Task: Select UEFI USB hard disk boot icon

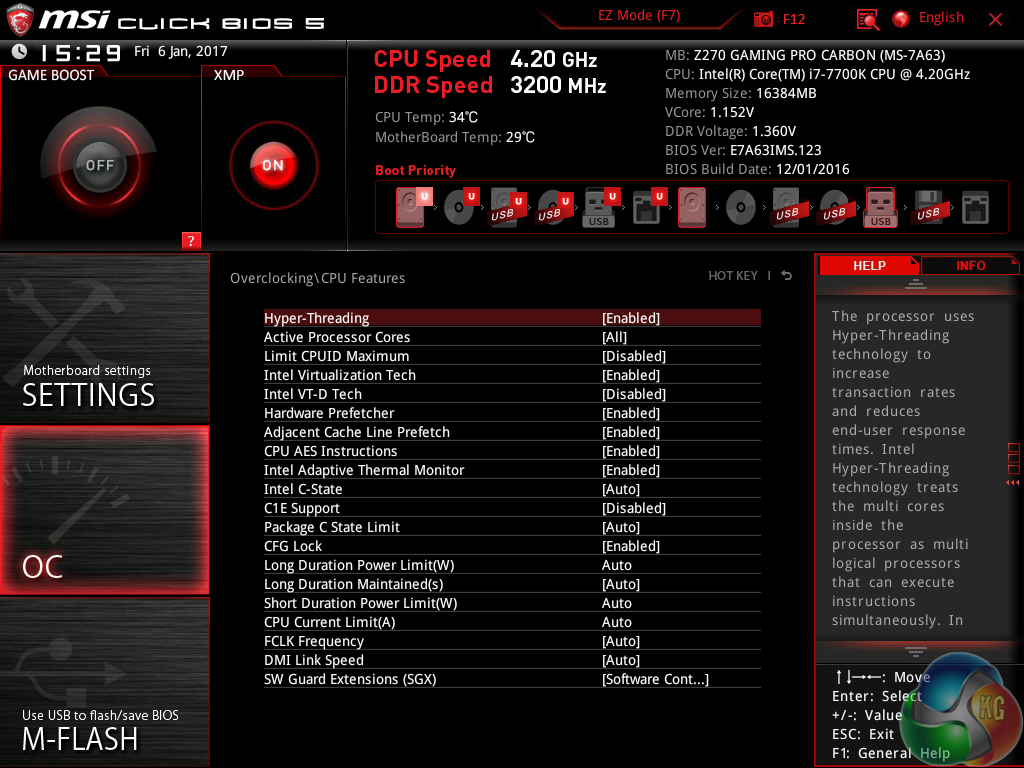Action: pos(507,207)
